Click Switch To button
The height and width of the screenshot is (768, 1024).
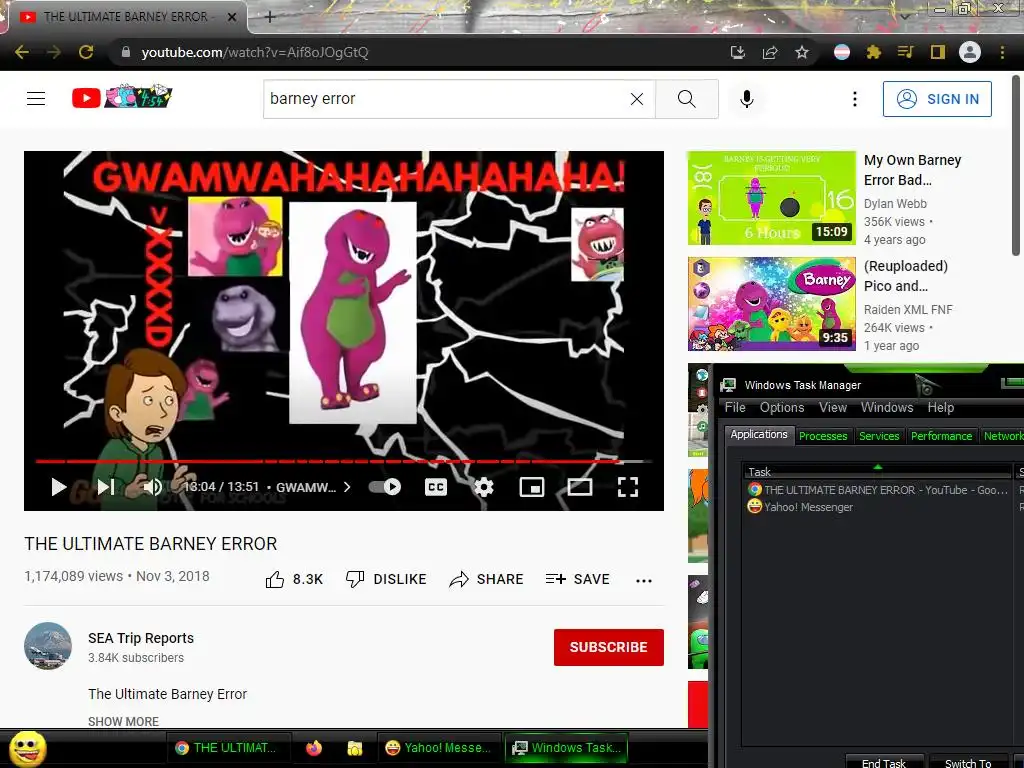tap(968, 762)
